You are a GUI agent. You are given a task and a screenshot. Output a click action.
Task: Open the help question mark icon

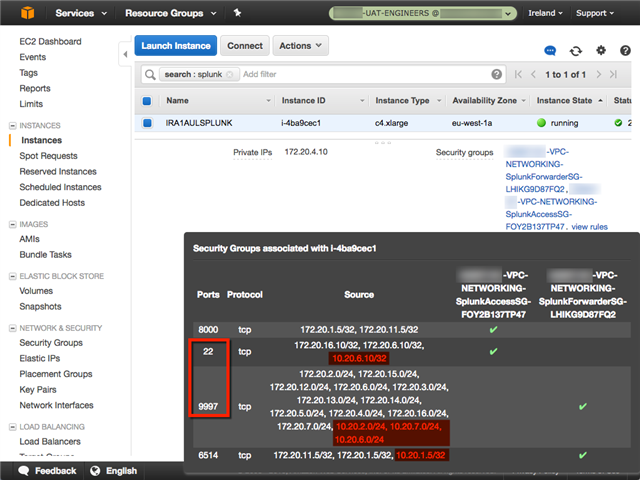coord(625,50)
